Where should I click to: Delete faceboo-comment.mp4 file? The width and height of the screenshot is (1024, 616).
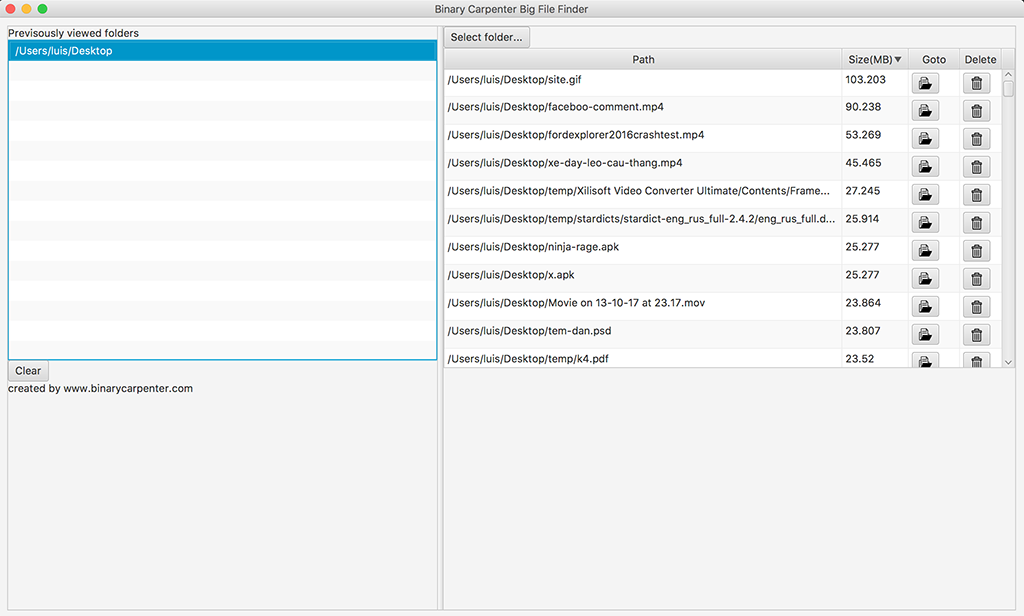976,111
